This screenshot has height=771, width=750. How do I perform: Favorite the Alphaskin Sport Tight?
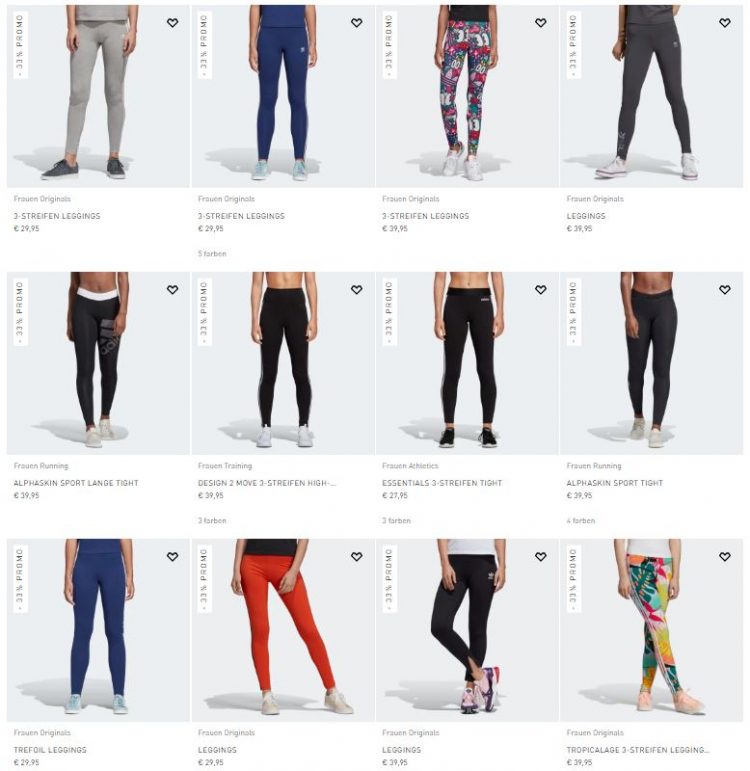(725, 290)
